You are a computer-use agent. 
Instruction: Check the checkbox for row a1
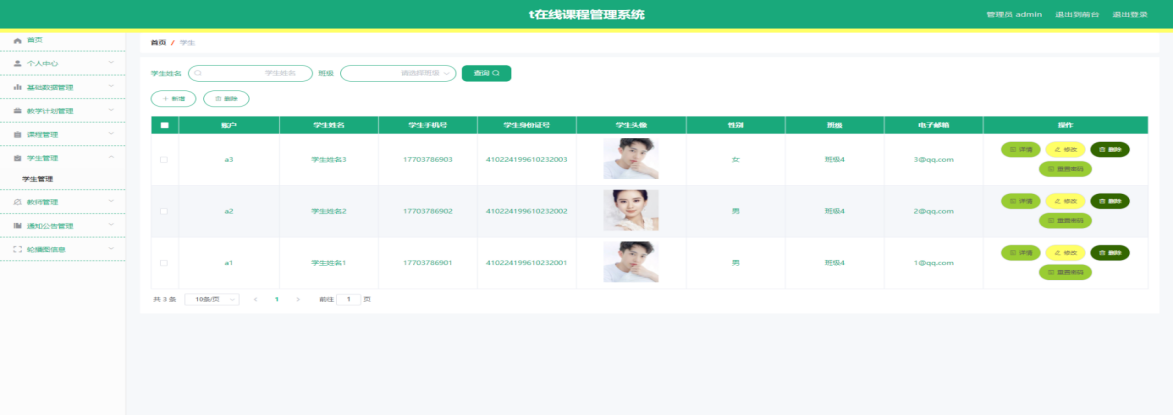click(x=164, y=263)
